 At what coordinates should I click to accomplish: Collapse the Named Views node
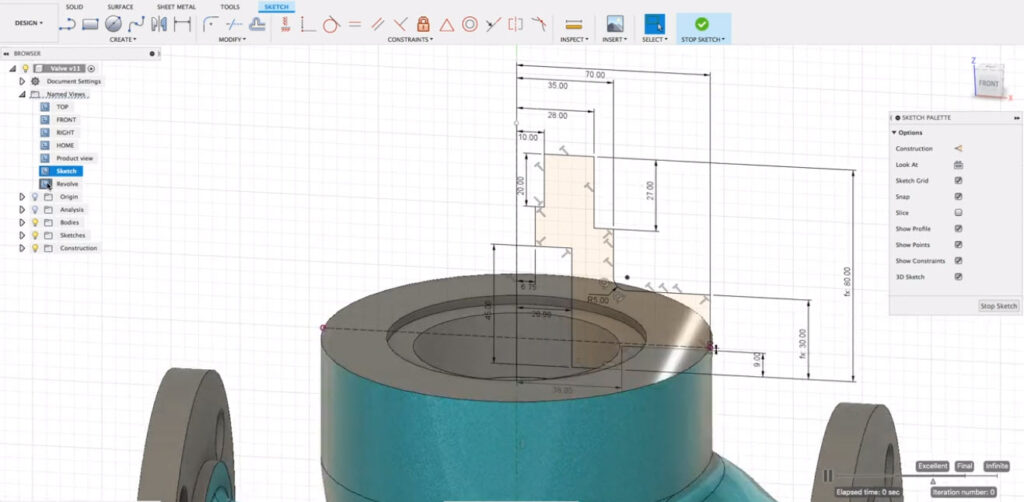(22, 94)
